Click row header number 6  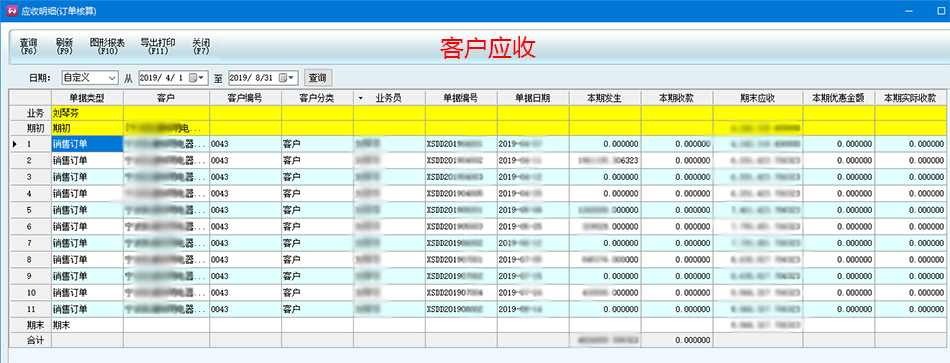point(30,226)
